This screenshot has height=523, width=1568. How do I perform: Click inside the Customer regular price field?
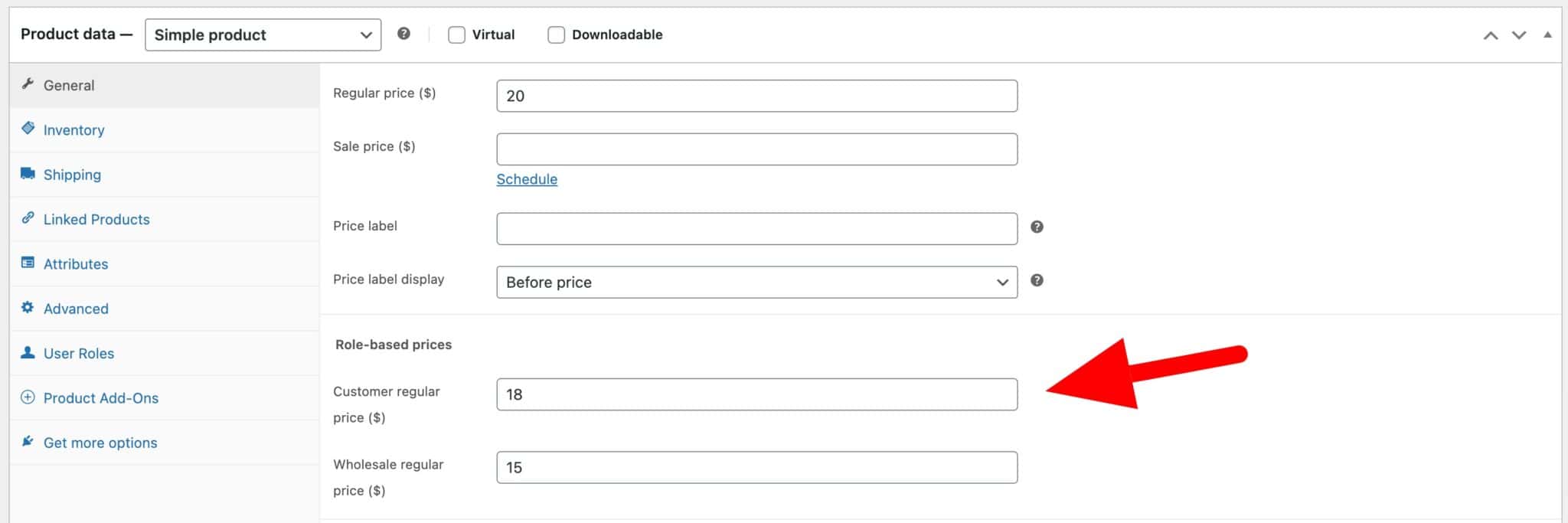(x=756, y=394)
